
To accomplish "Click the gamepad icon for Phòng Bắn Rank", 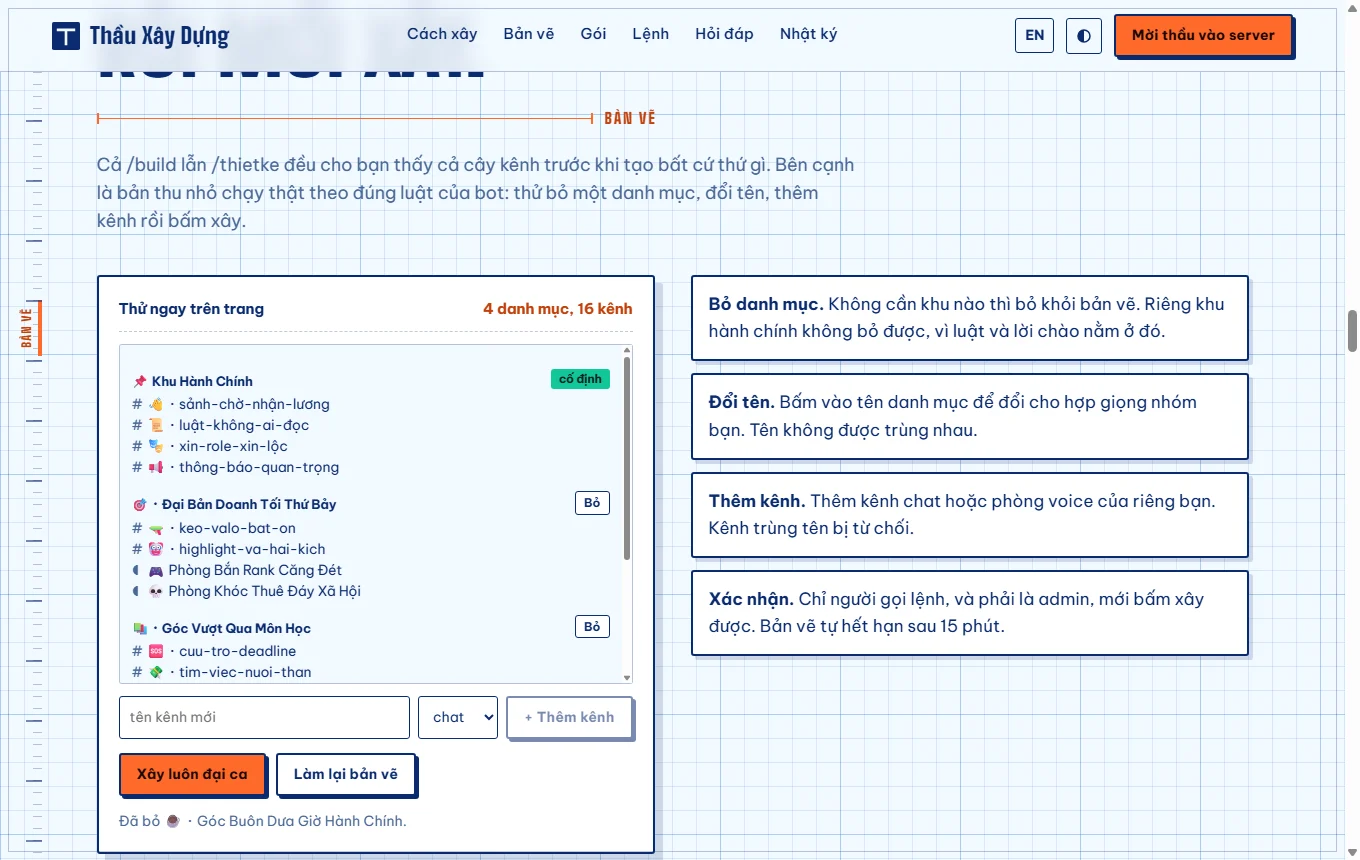I will click(x=156, y=570).
